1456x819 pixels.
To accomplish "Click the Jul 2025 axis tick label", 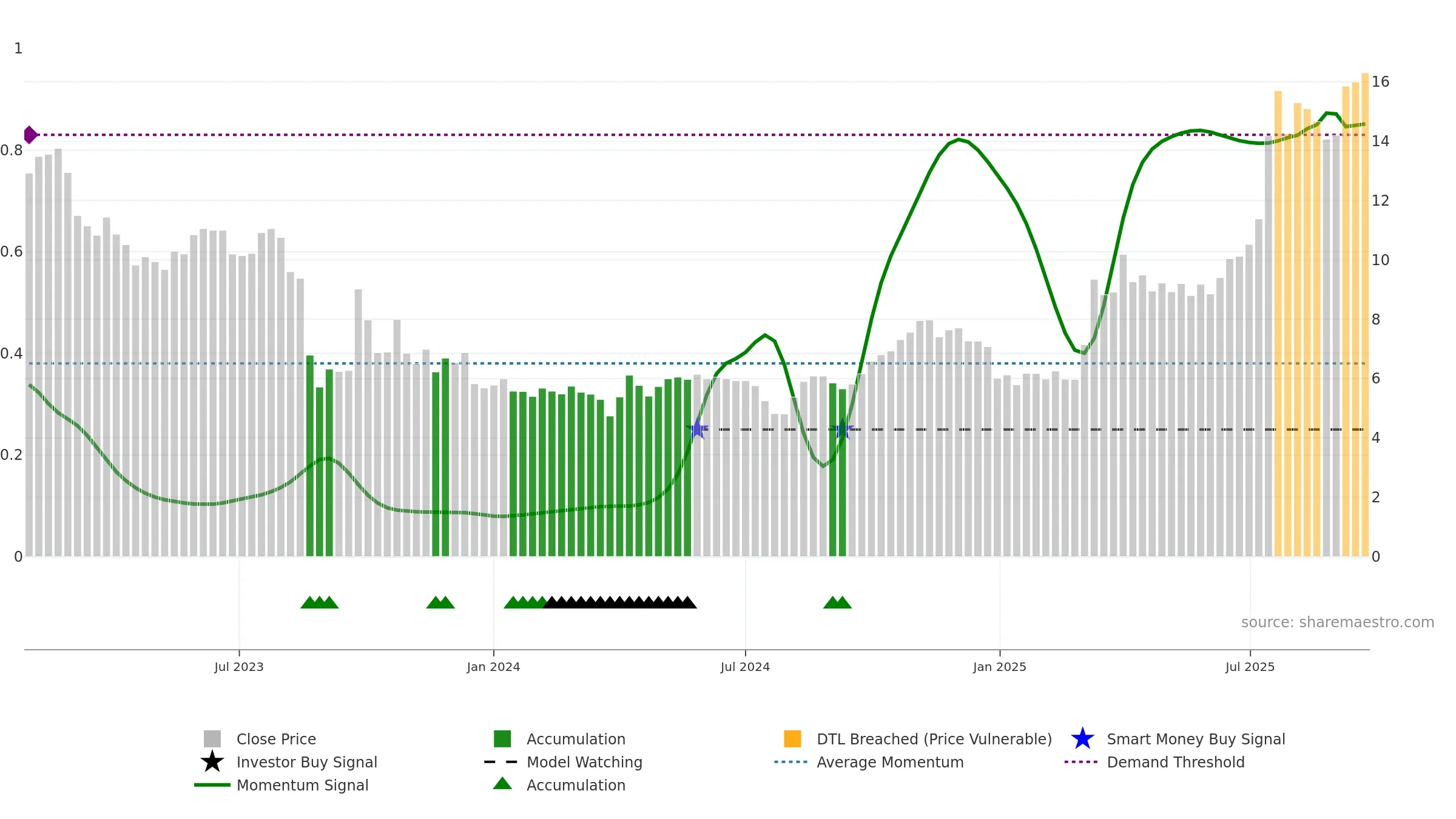I will point(1250,667).
